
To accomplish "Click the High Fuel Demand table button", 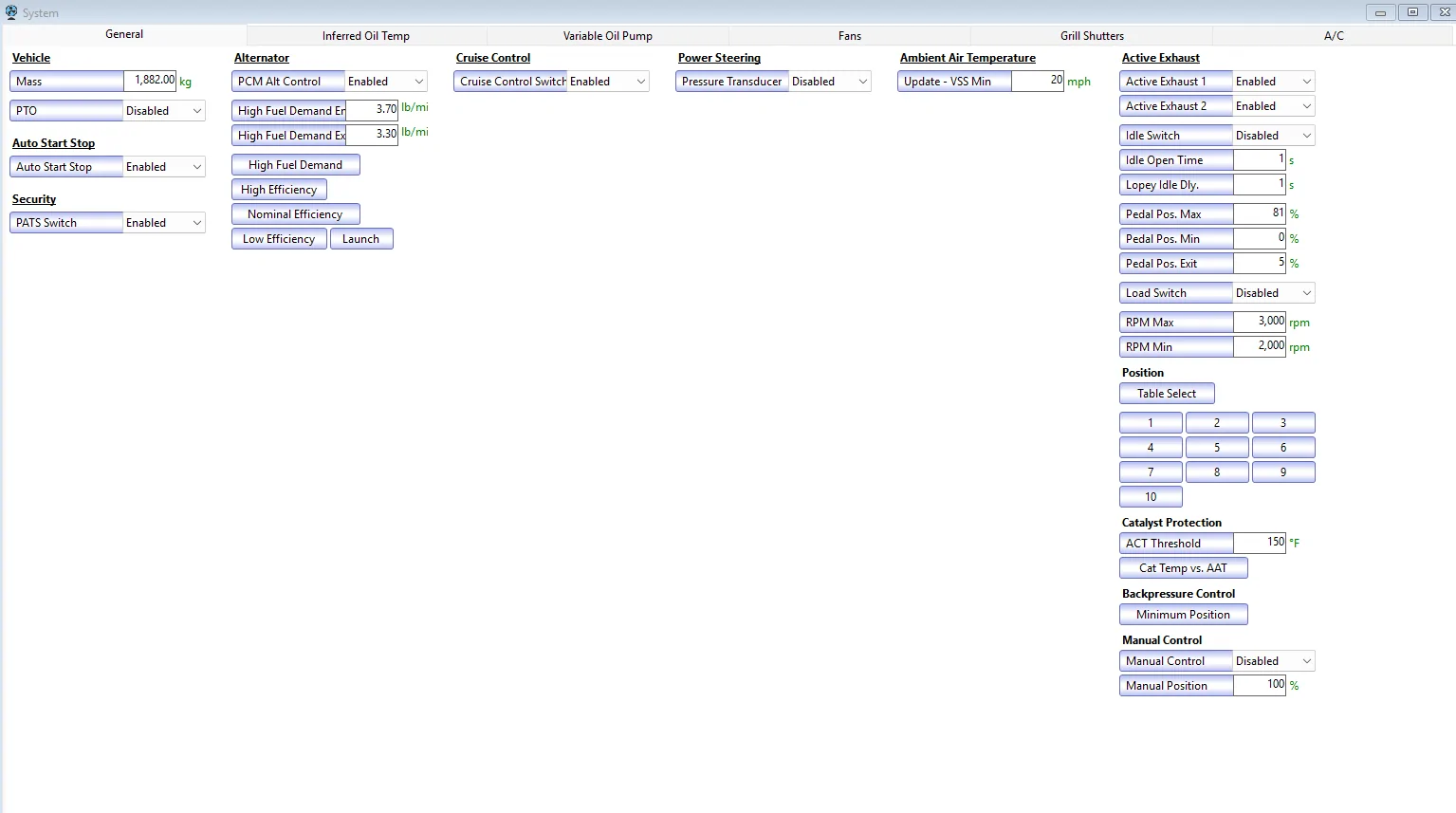I will point(296,165).
